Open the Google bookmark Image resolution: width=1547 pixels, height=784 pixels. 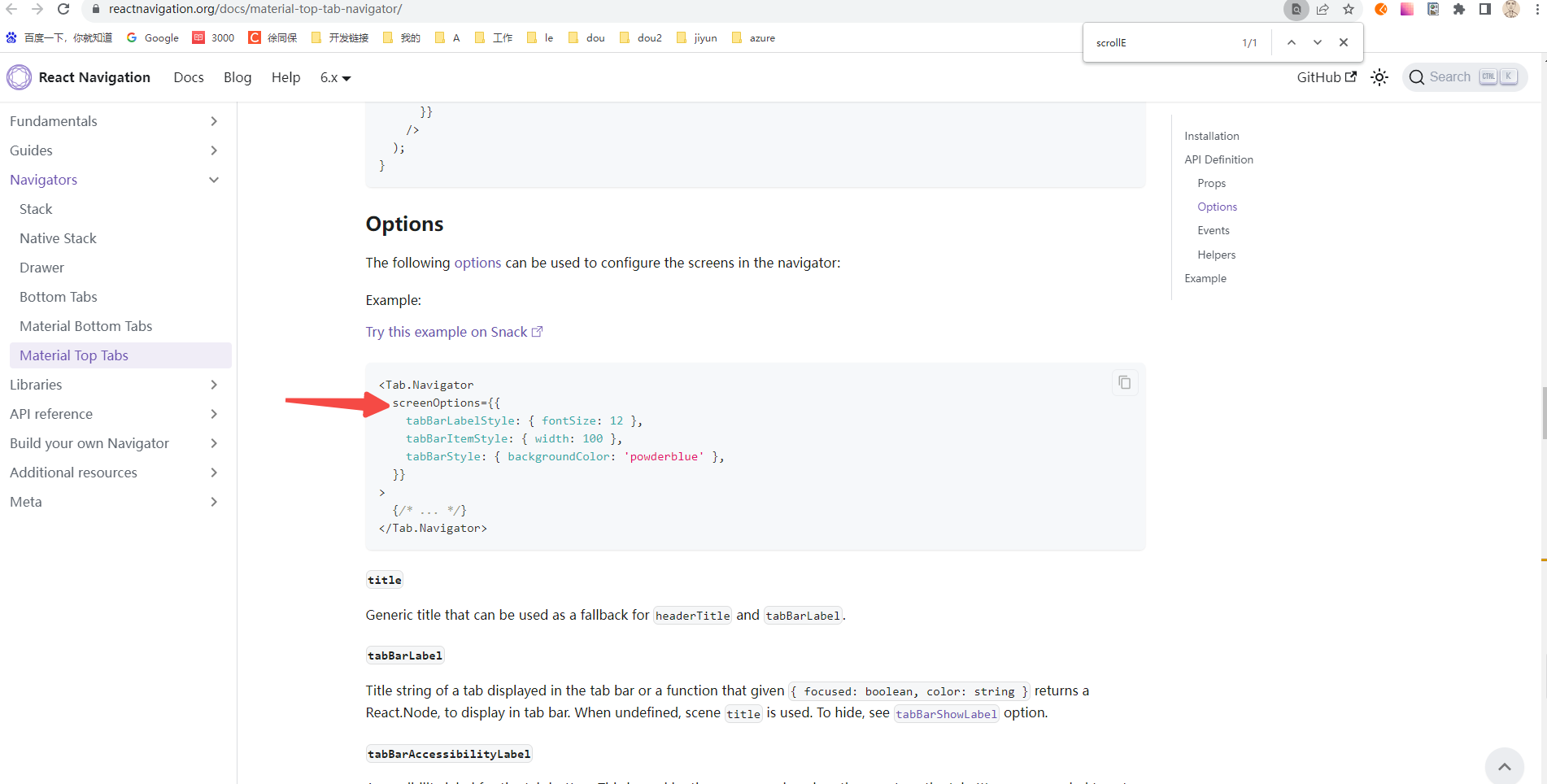(153, 37)
